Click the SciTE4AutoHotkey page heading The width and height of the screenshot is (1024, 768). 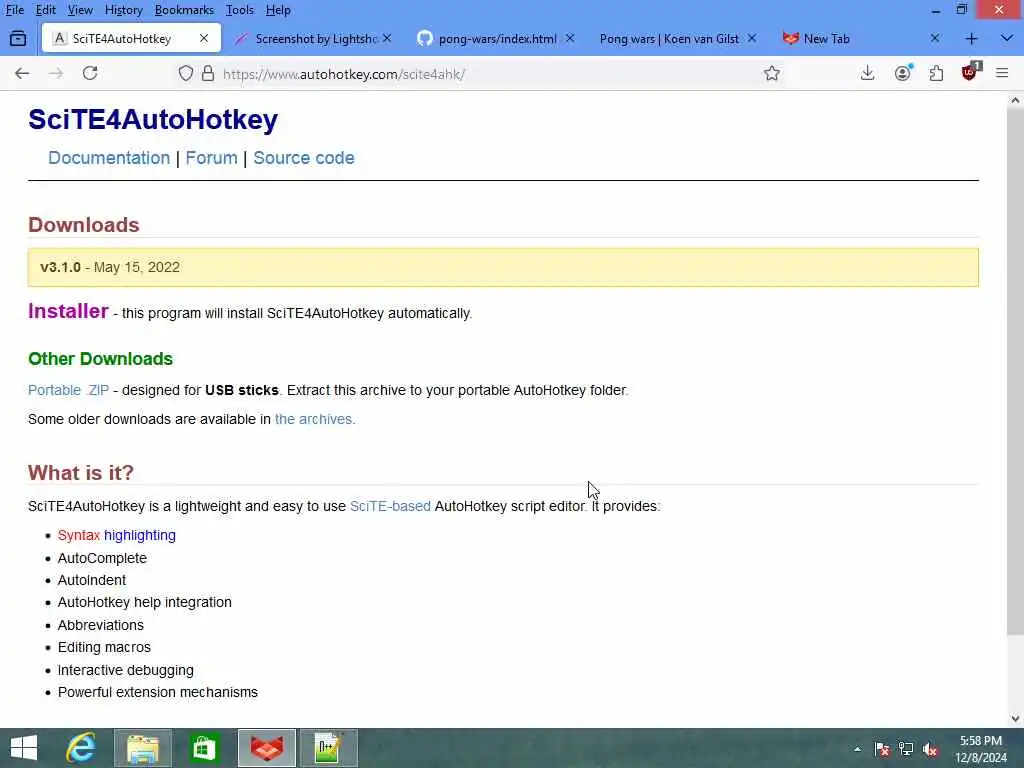pos(153,120)
